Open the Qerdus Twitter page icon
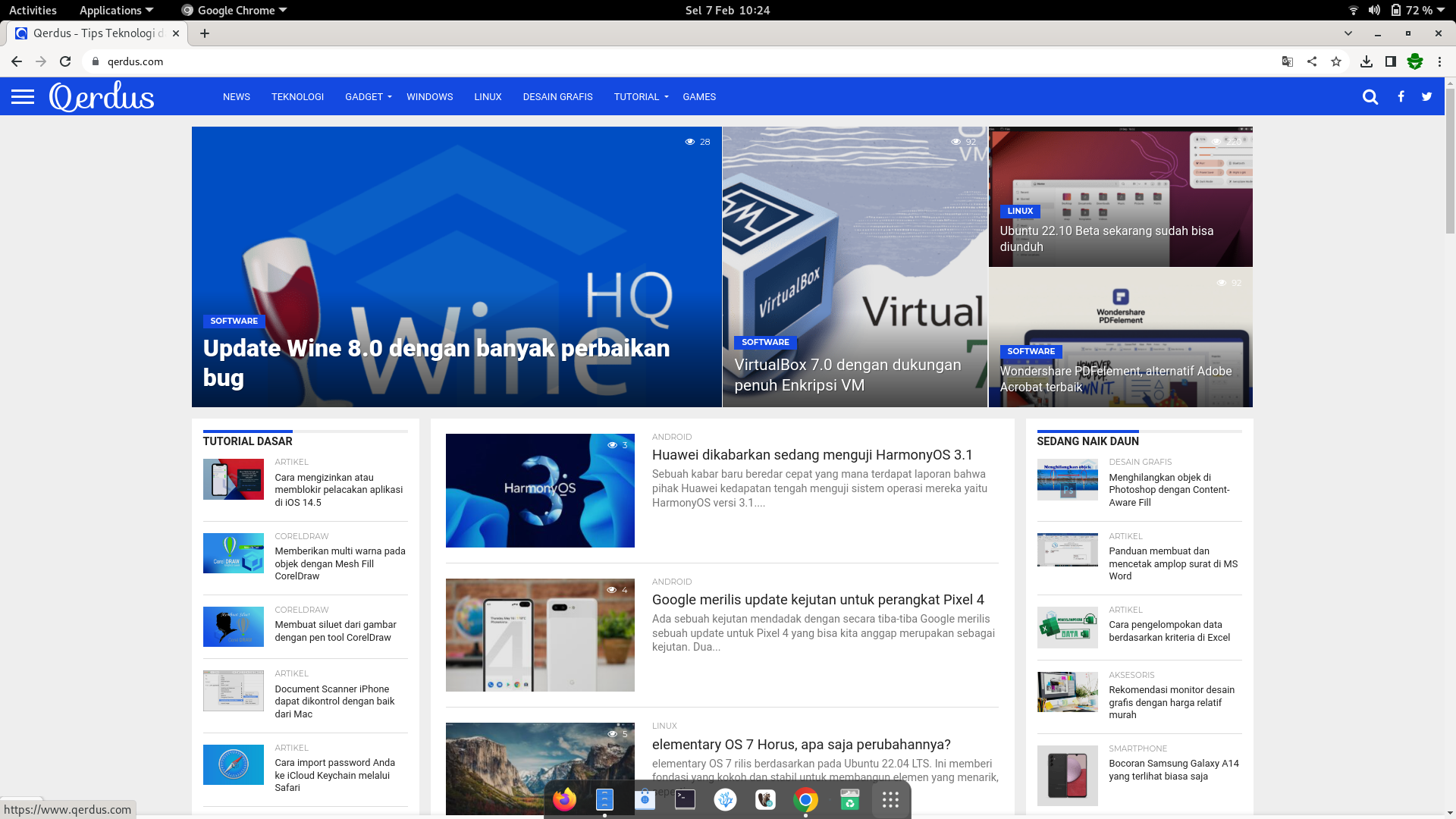1456x819 pixels. 1426,96
